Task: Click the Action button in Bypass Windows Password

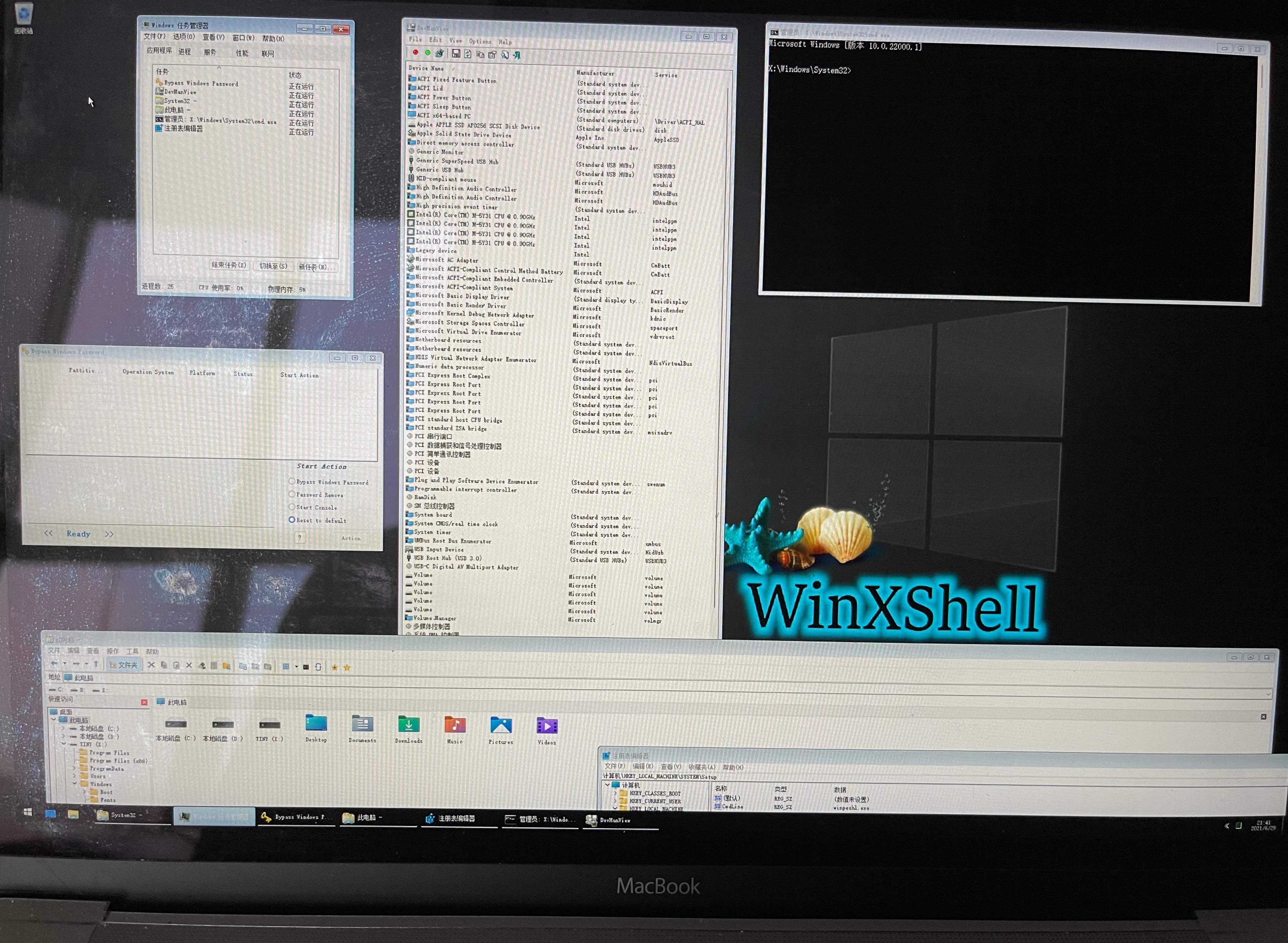Action: click(x=351, y=538)
